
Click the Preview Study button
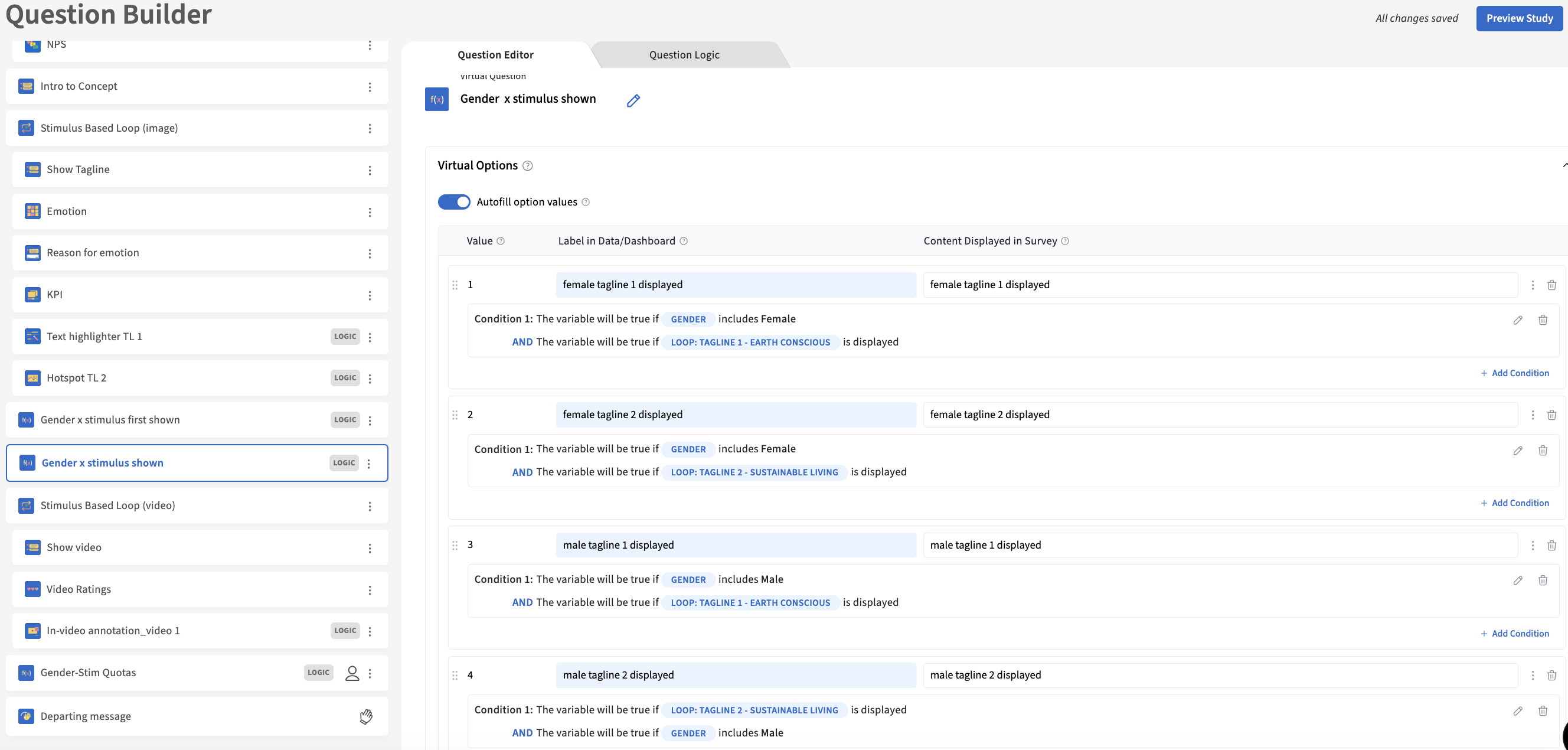click(x=1518, y=18)
